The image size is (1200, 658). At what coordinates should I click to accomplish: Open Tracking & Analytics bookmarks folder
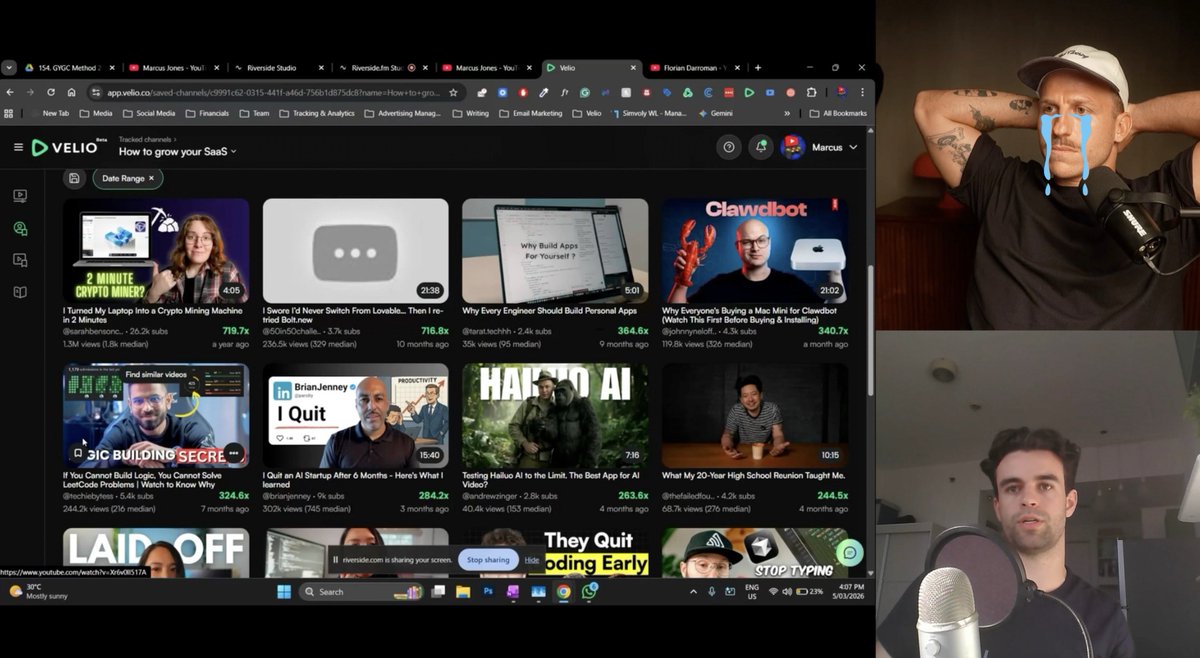point(316,113)
